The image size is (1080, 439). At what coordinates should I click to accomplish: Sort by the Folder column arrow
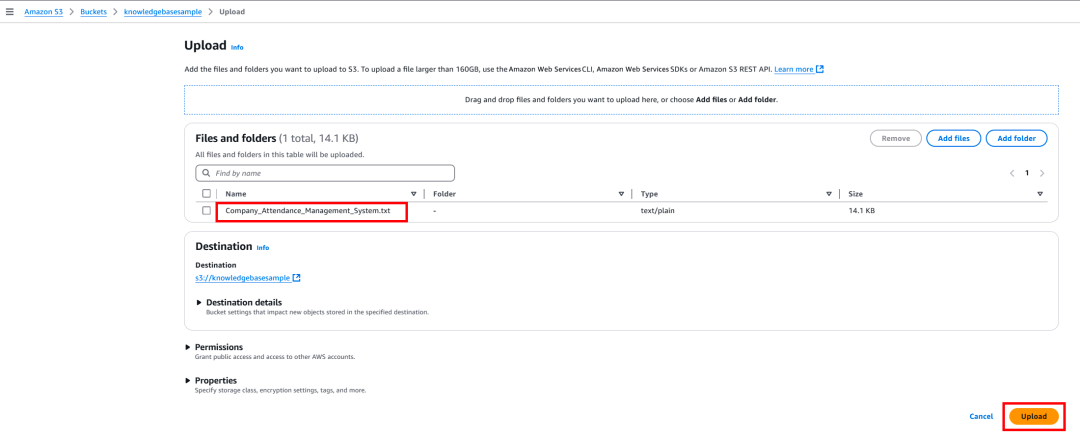(621, 194)
